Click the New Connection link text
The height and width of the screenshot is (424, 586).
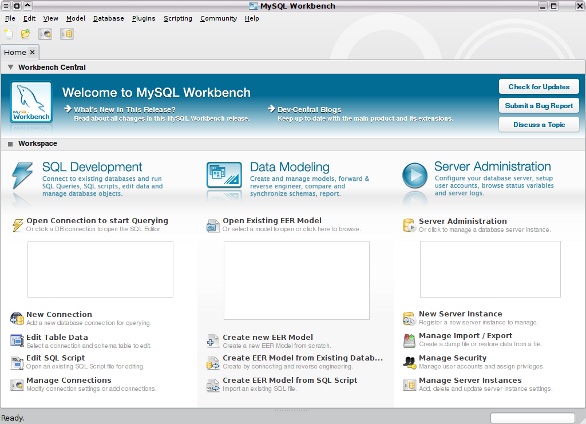59,315
